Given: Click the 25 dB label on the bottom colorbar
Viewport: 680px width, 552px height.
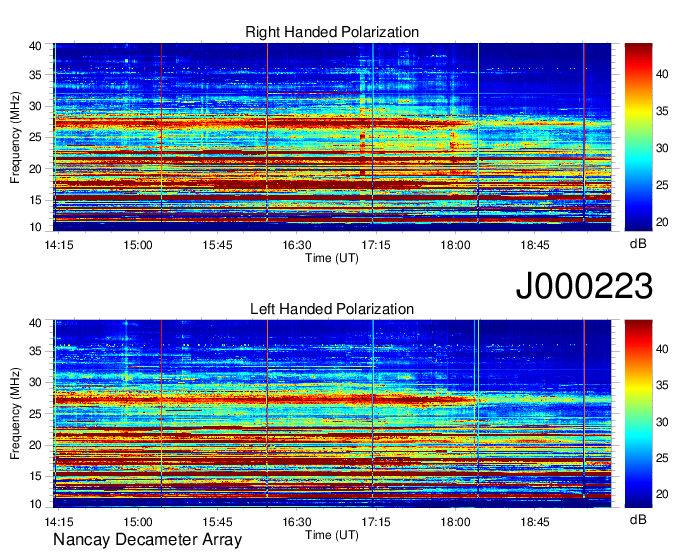Looking at the screenshot, I should (662, 458).
